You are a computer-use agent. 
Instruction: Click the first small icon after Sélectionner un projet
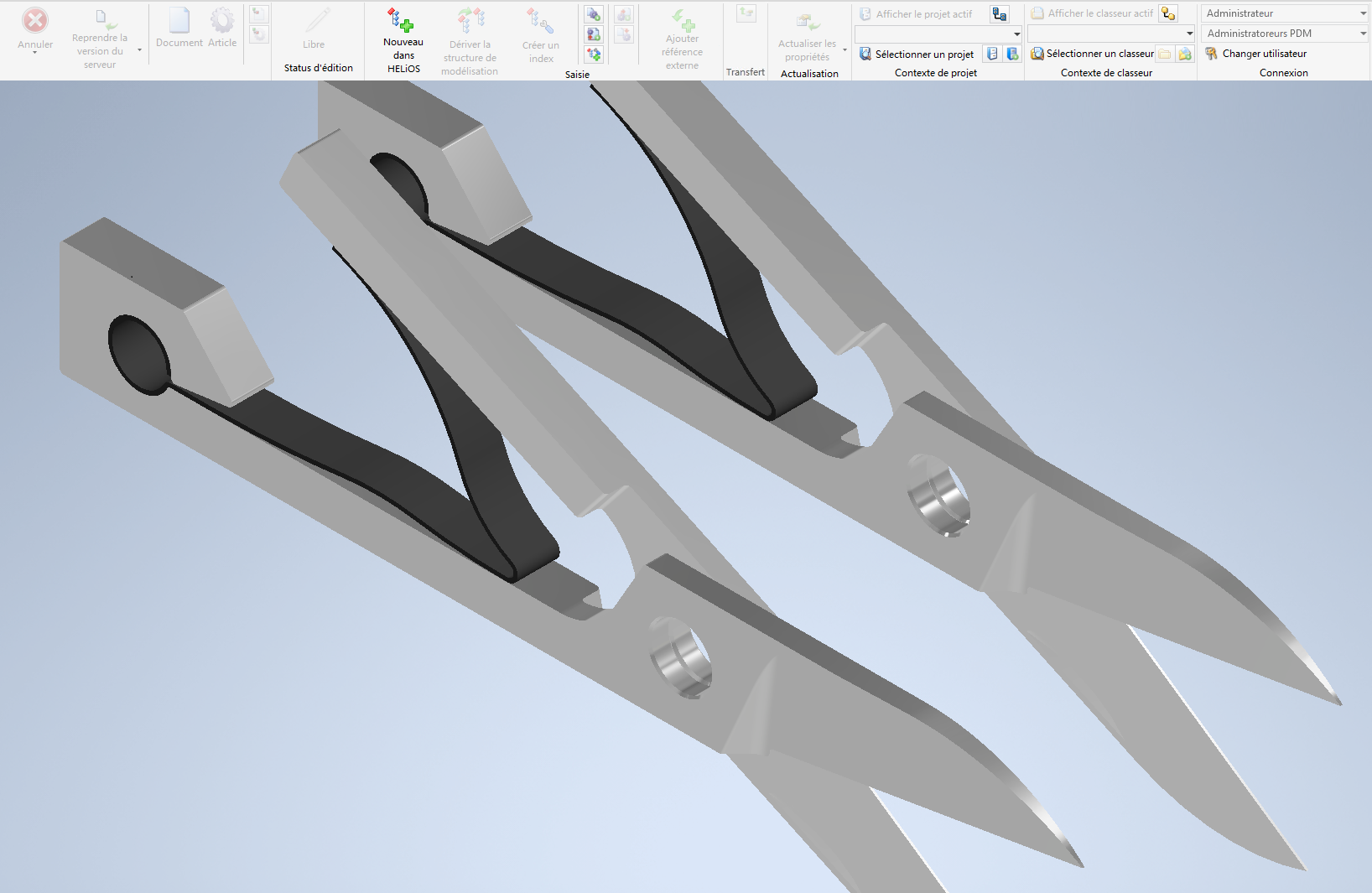coord(992,55)
